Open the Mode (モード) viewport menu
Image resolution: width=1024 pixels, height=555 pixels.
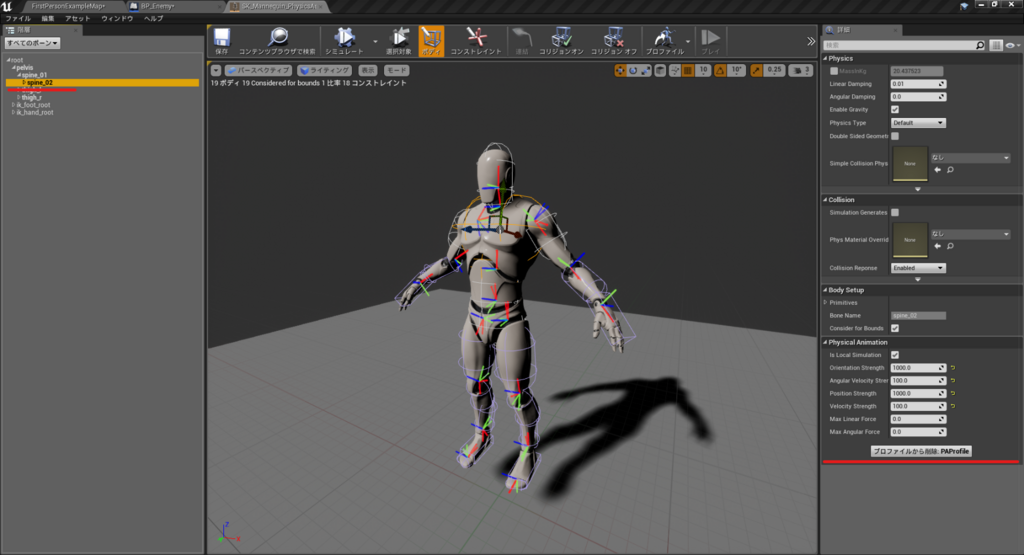pyautogui.click(x=396, y=71)
